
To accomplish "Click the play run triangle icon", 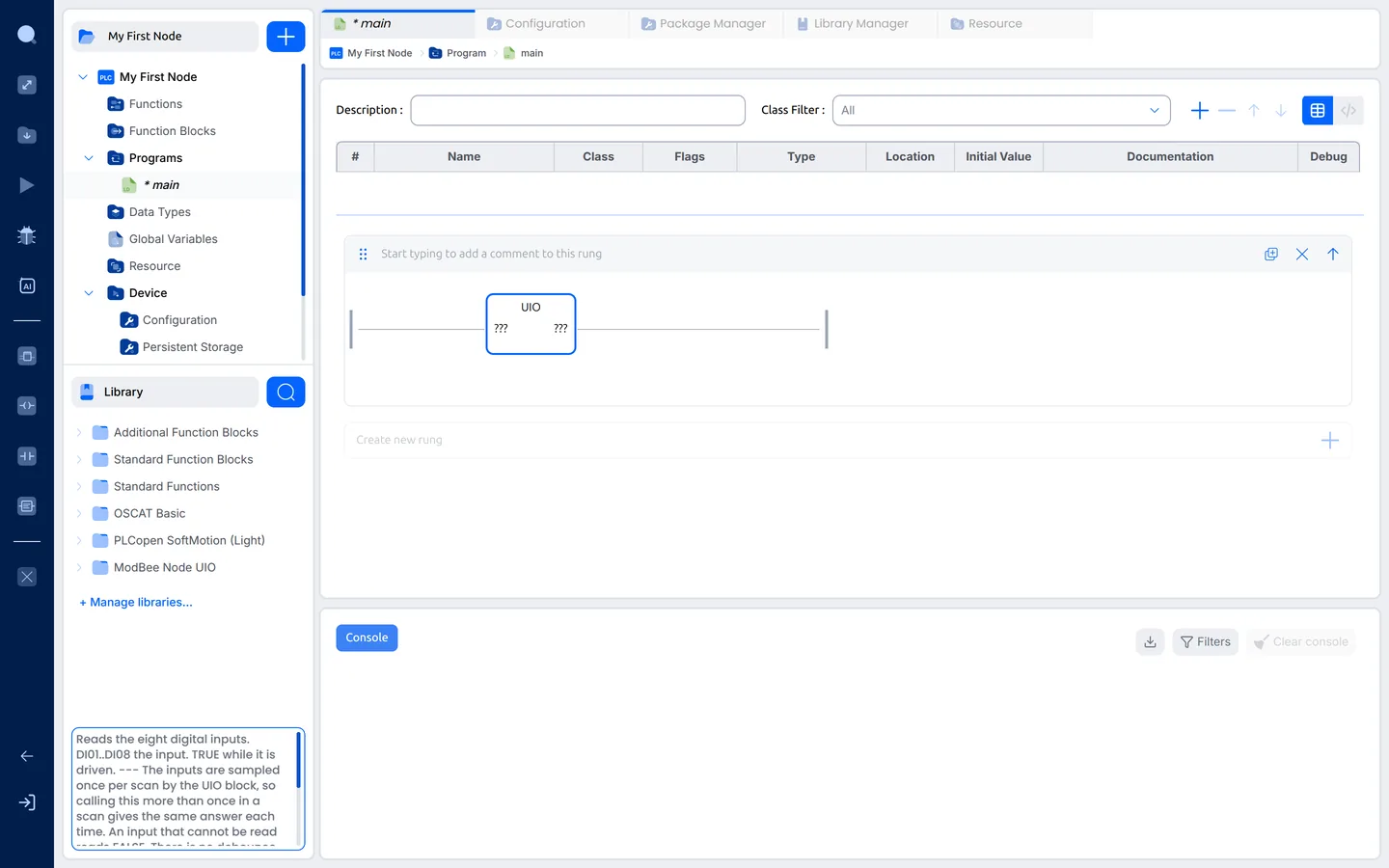I will tap(27, 185).
